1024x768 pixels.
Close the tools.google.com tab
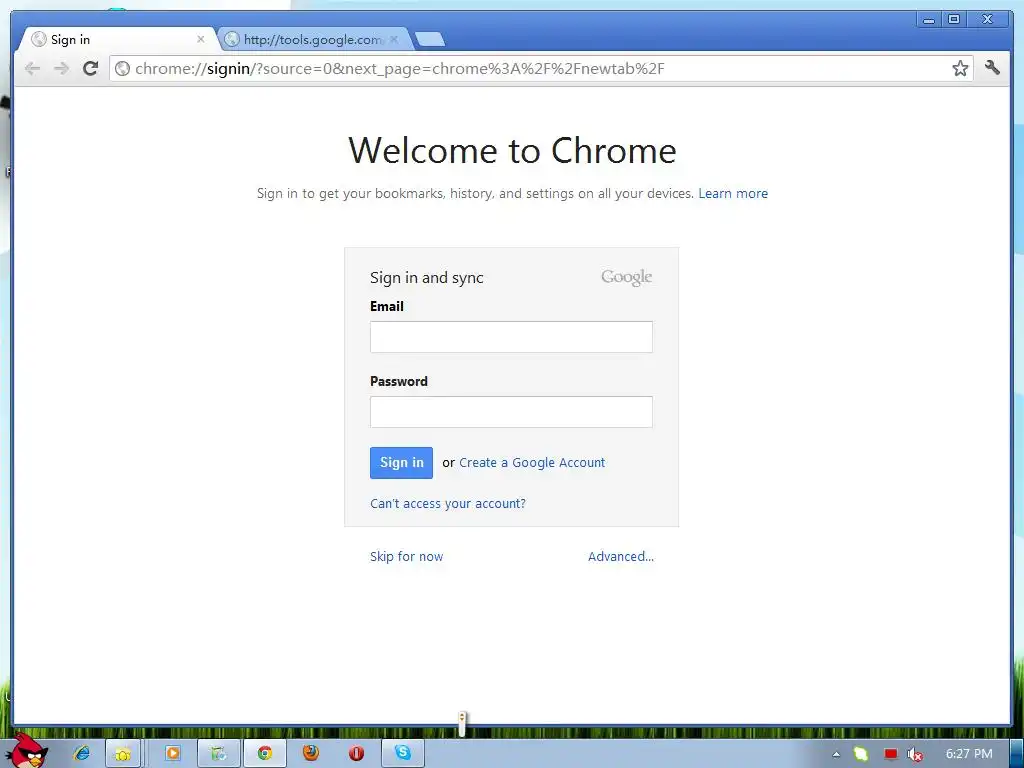tap(394, 39)
